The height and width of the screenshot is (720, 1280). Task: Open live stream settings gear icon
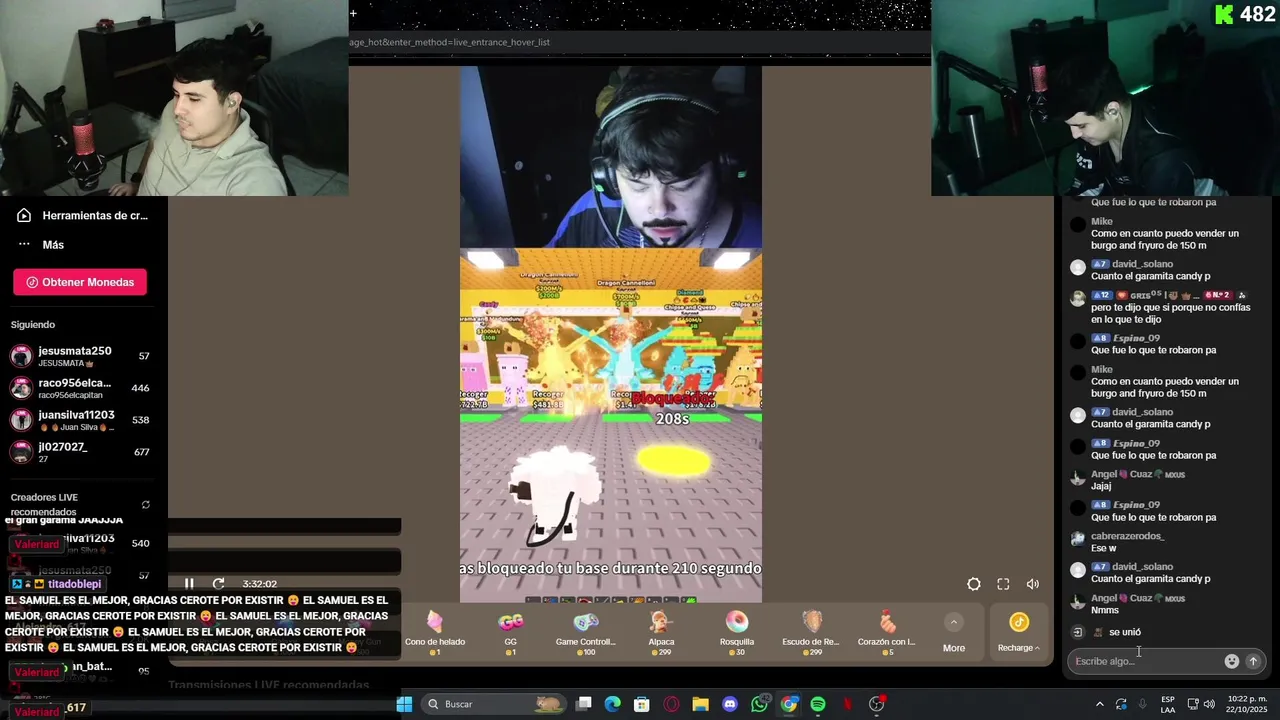click(x=974, y=585)
